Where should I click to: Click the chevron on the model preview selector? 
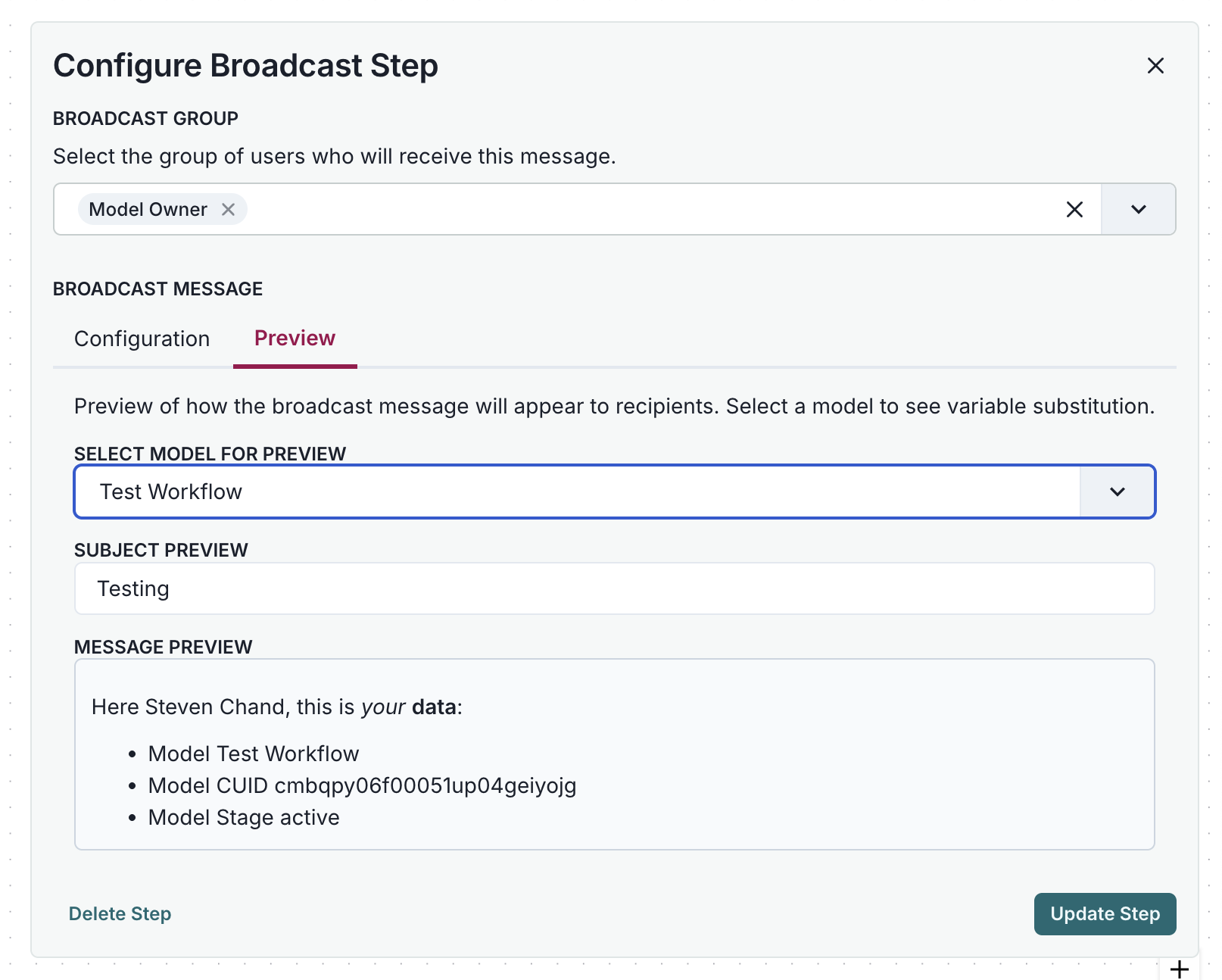point(1117,492)
